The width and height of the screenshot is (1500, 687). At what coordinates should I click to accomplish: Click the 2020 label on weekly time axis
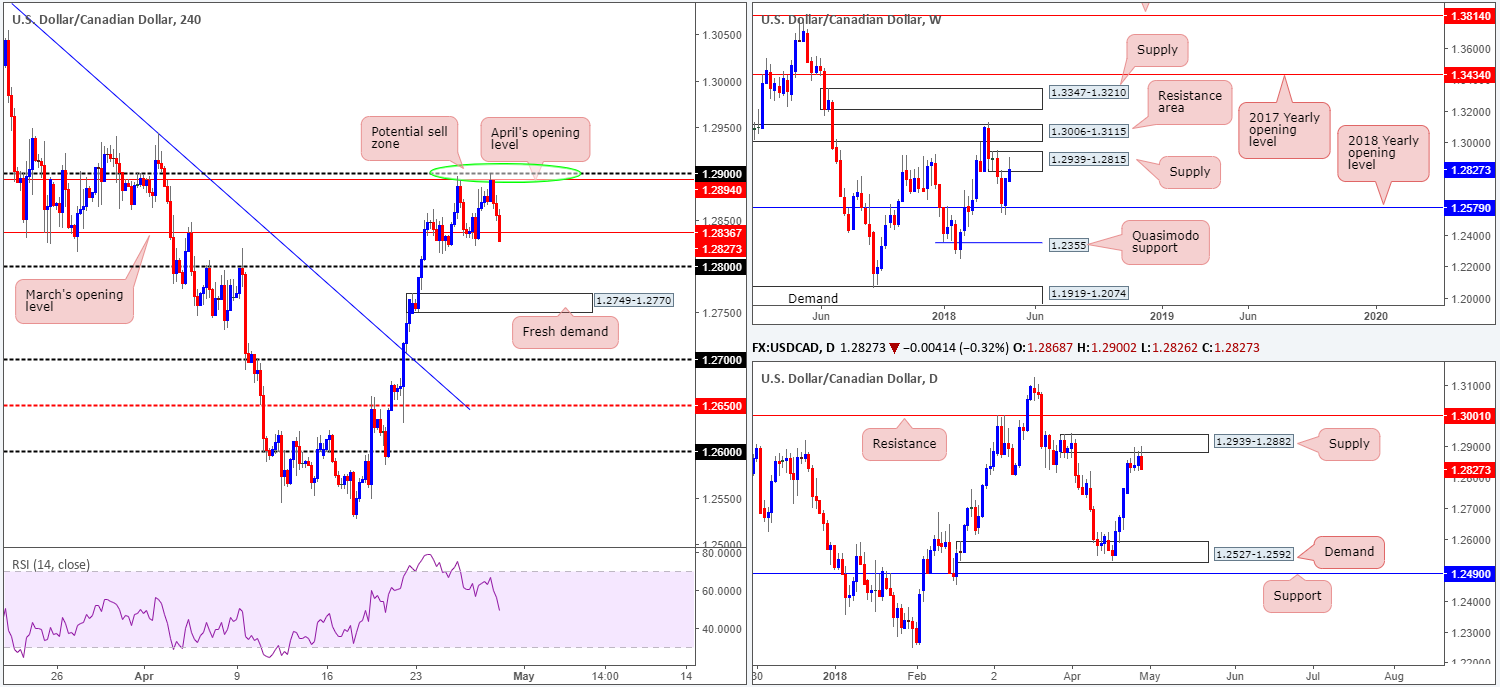[1375, 316]
